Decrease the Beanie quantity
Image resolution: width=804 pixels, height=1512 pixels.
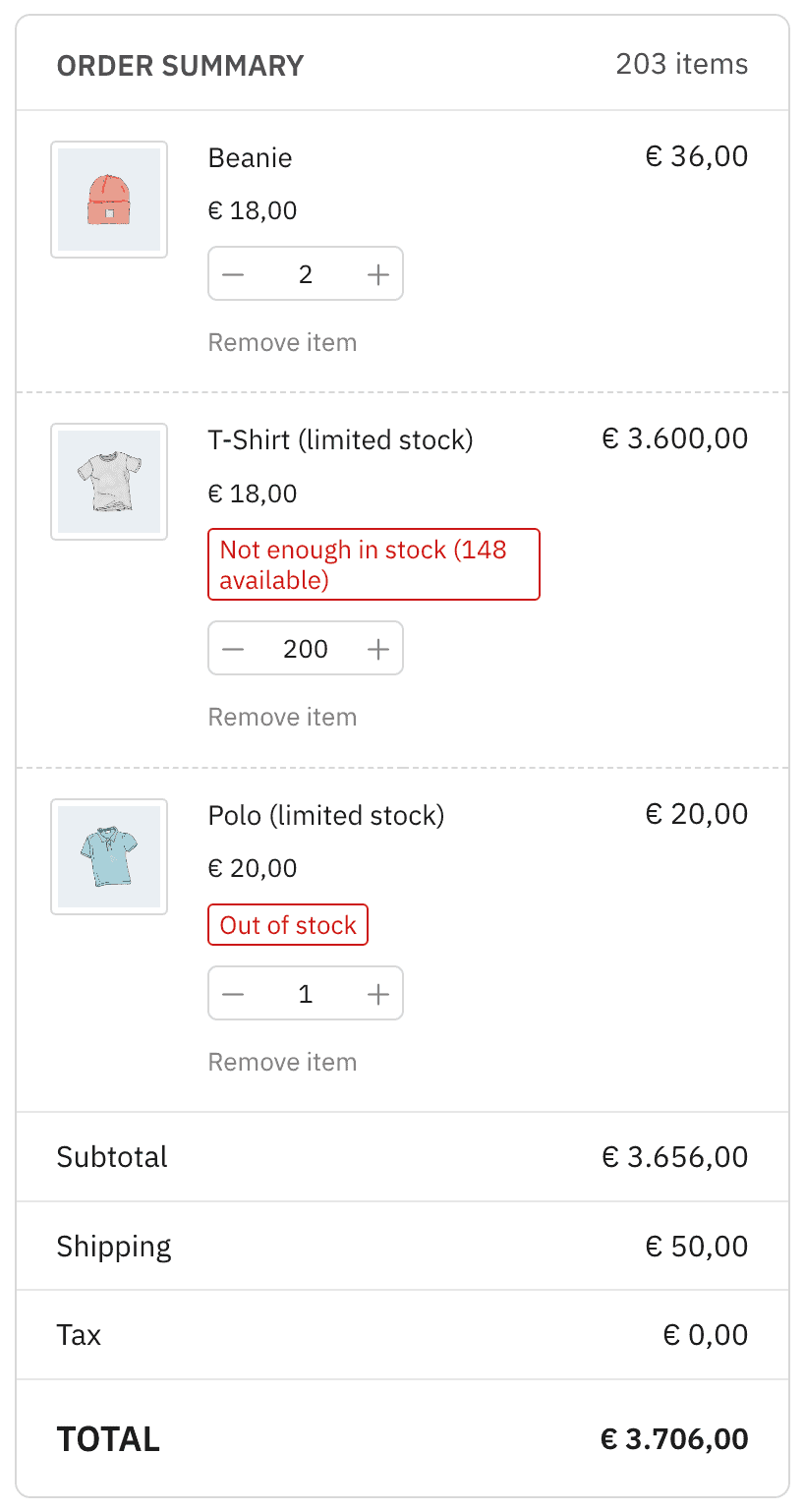[x=234, y=273]
